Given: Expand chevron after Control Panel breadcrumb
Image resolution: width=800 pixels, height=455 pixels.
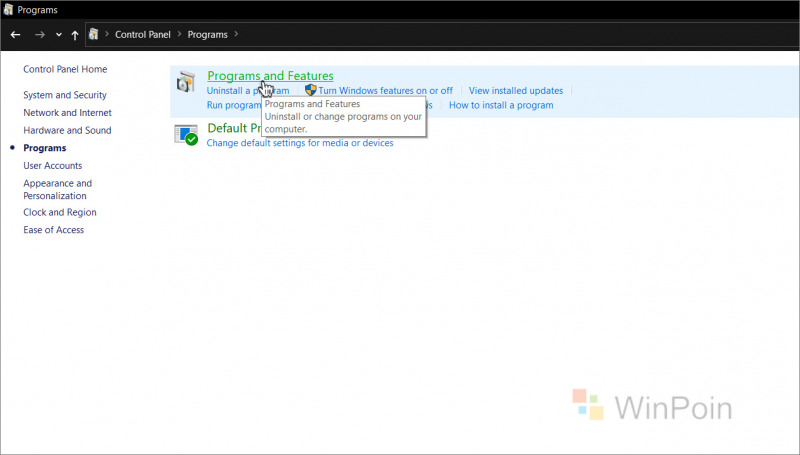Looking at the screenshot, I should click(x=180, y=34).
